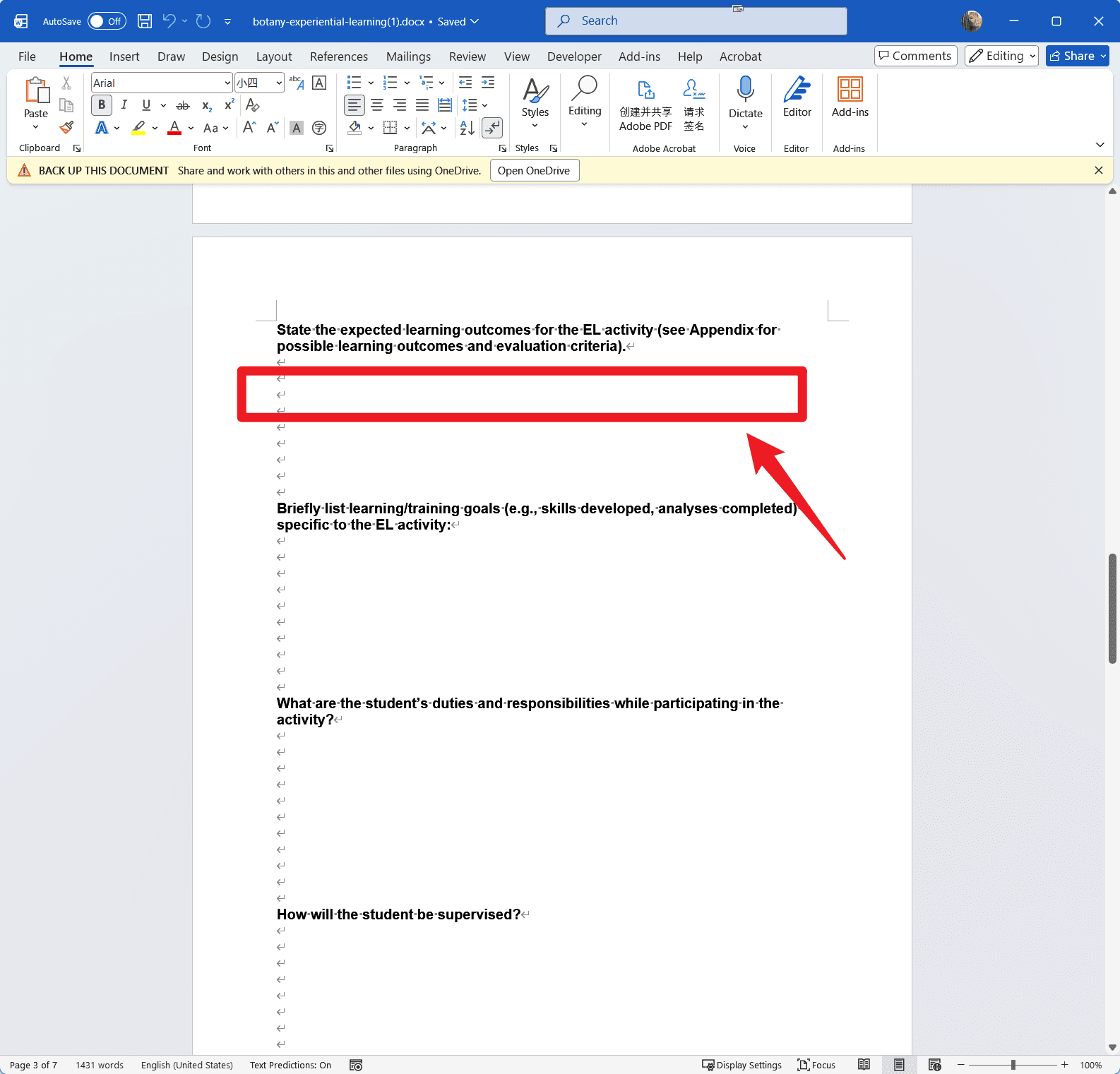This screenshot has height=1074, width=1120.
Task: Open the font name dropdown
Action: tap(227, 83)
